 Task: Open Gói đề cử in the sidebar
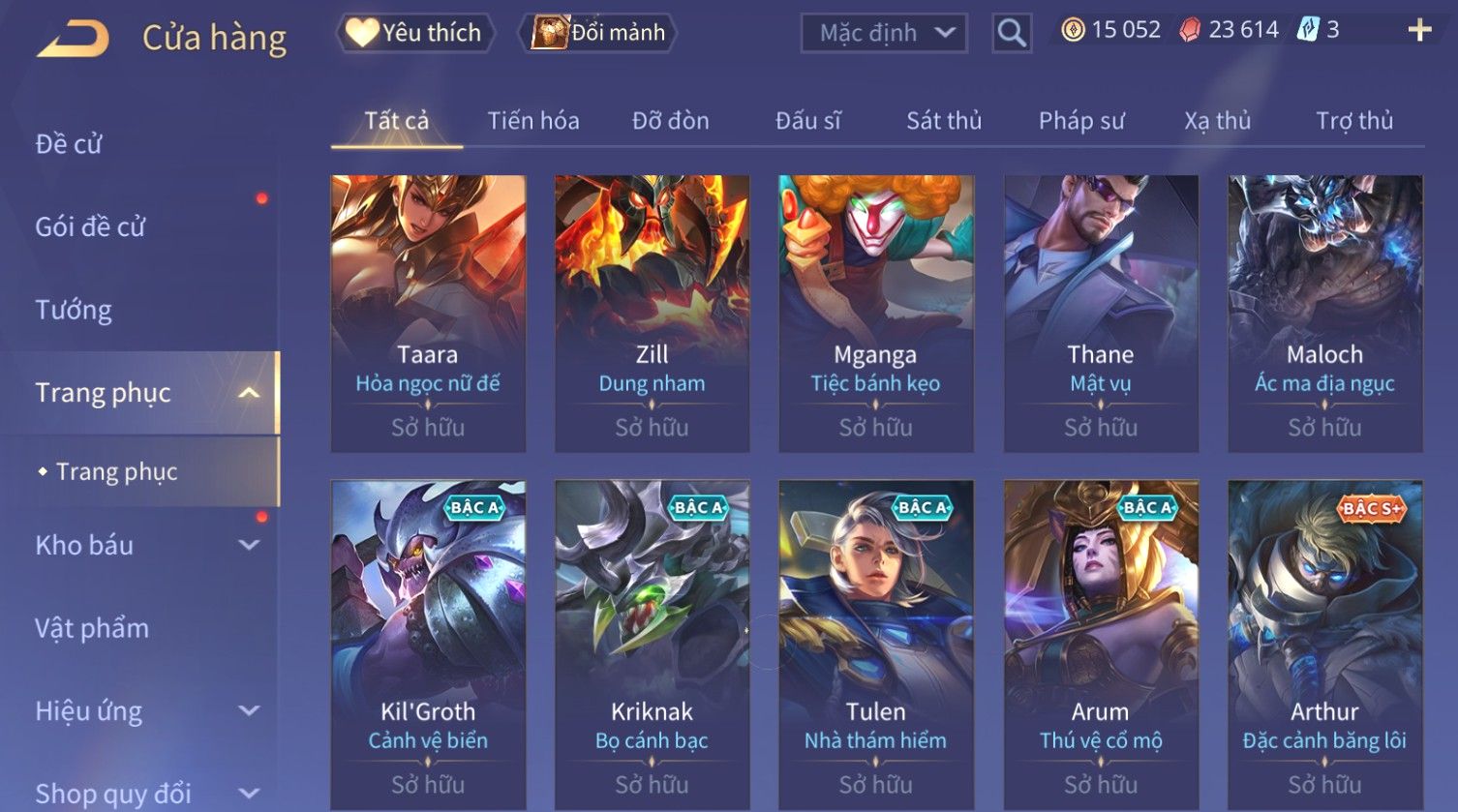[x=90, y=226]
